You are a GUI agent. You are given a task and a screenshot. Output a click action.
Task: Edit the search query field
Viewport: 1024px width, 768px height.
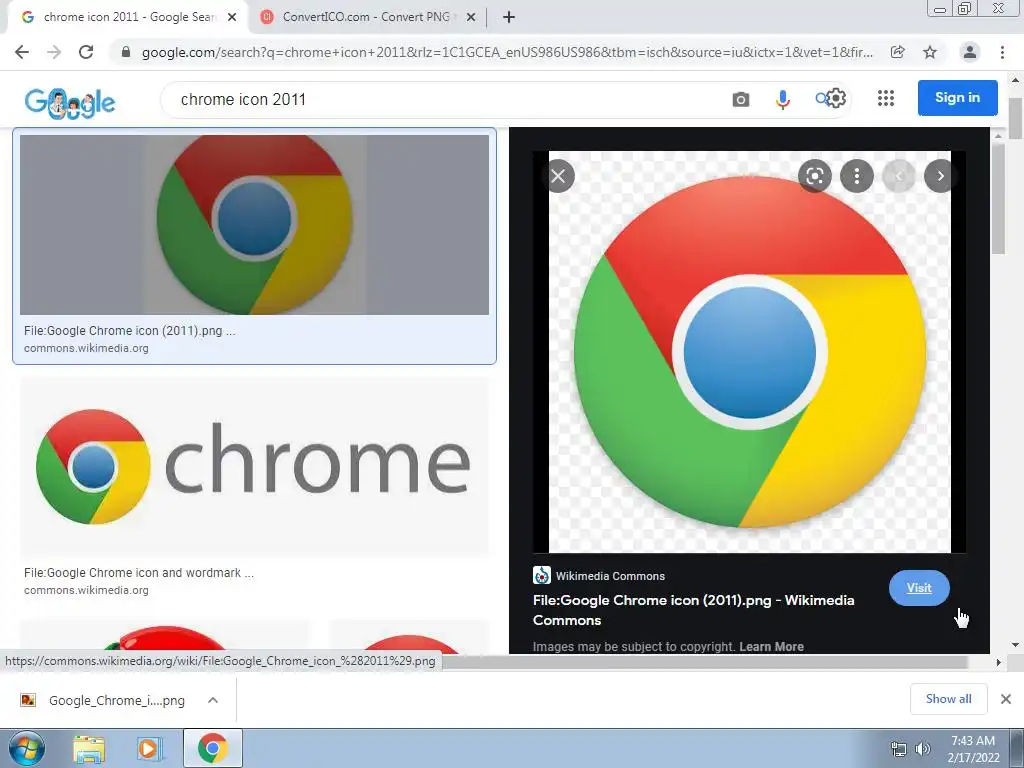coord(444,99)
